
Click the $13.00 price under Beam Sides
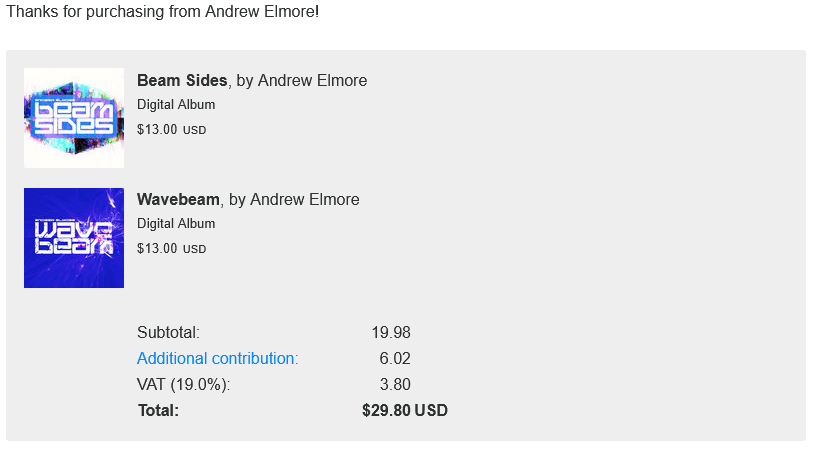pyautogui.click(x=157, y=129)
